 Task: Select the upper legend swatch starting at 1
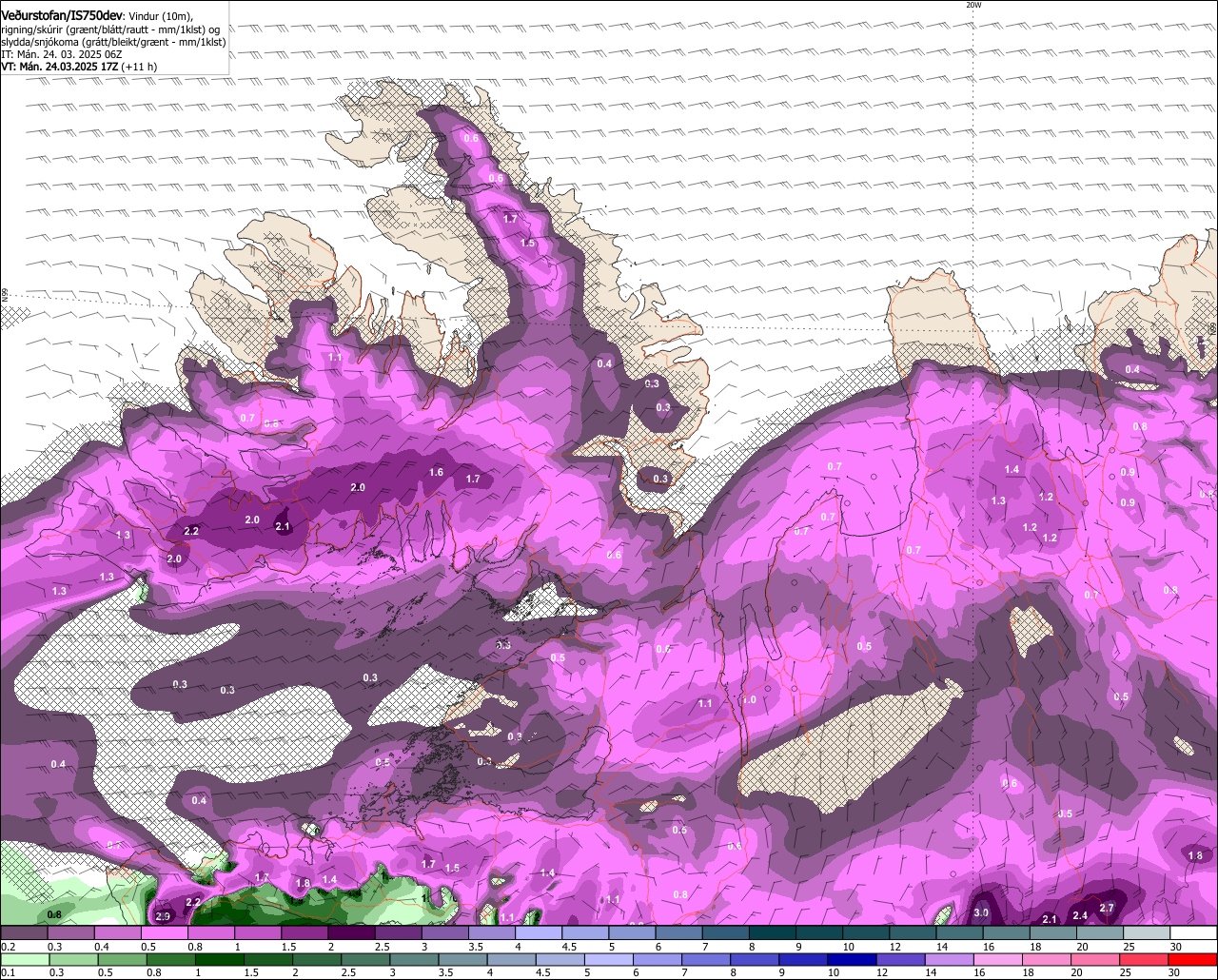tap(257, 933)
